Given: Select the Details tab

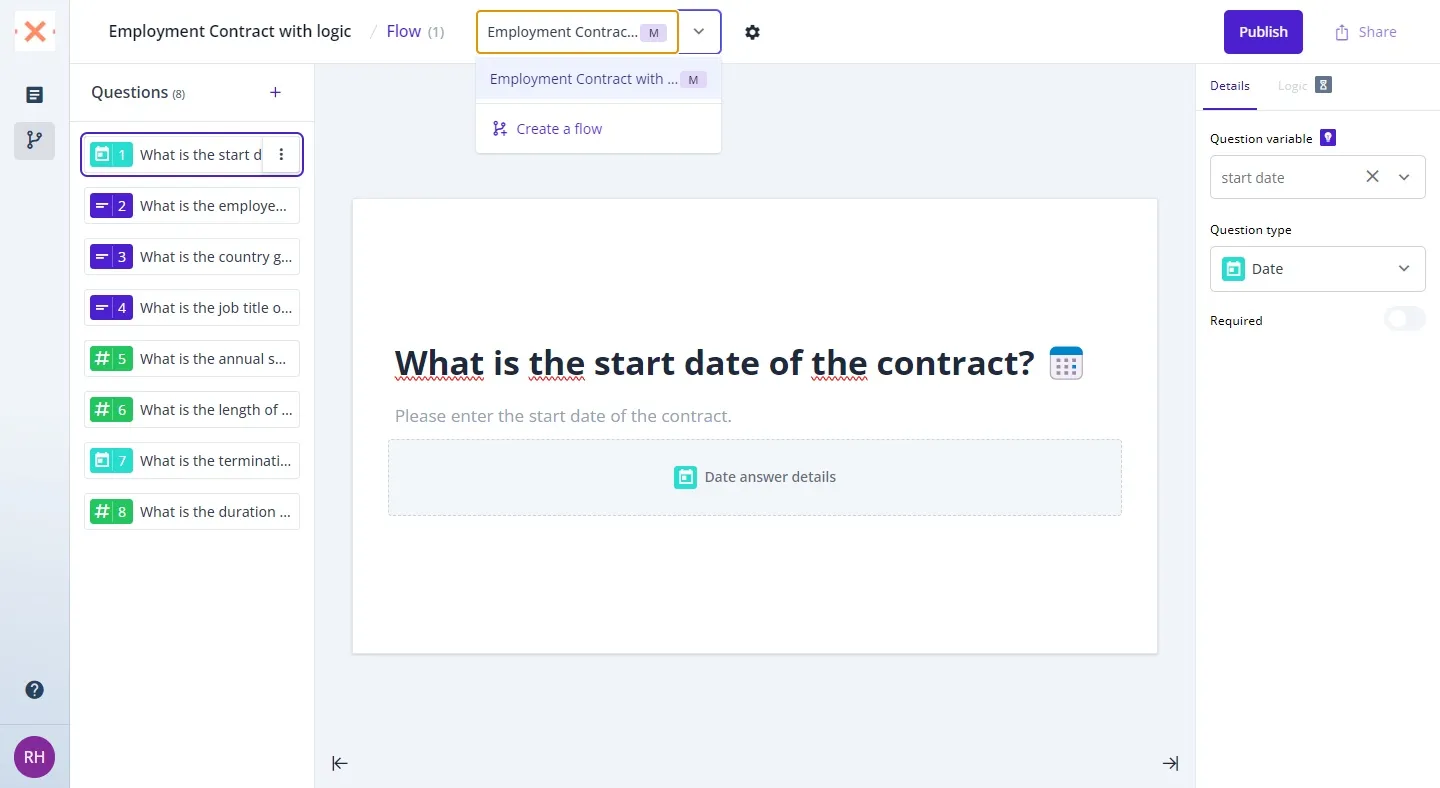Looking at the screenshot, I should tap(1229, 86).
